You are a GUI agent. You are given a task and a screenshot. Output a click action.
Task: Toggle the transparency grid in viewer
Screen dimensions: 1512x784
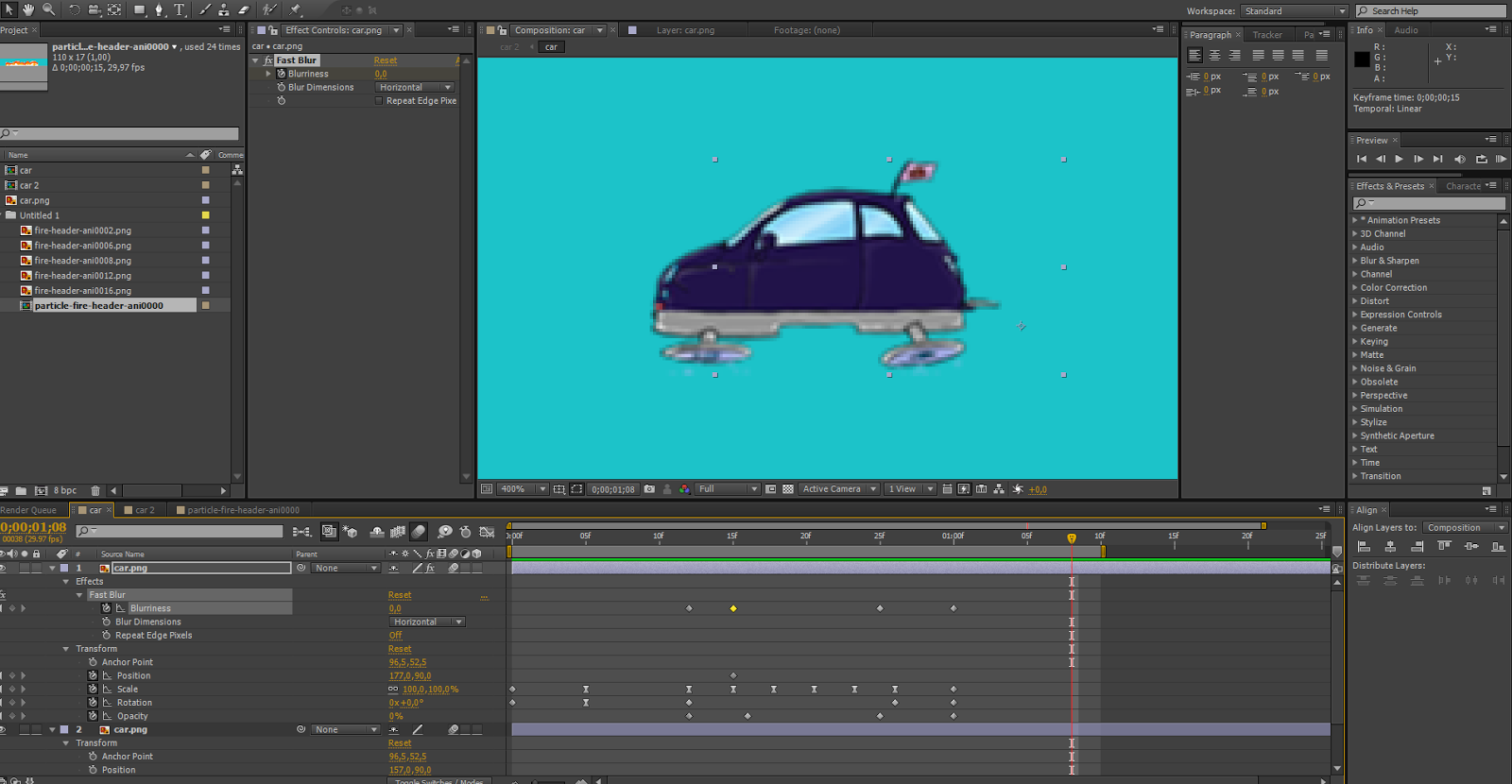[788, 489]
